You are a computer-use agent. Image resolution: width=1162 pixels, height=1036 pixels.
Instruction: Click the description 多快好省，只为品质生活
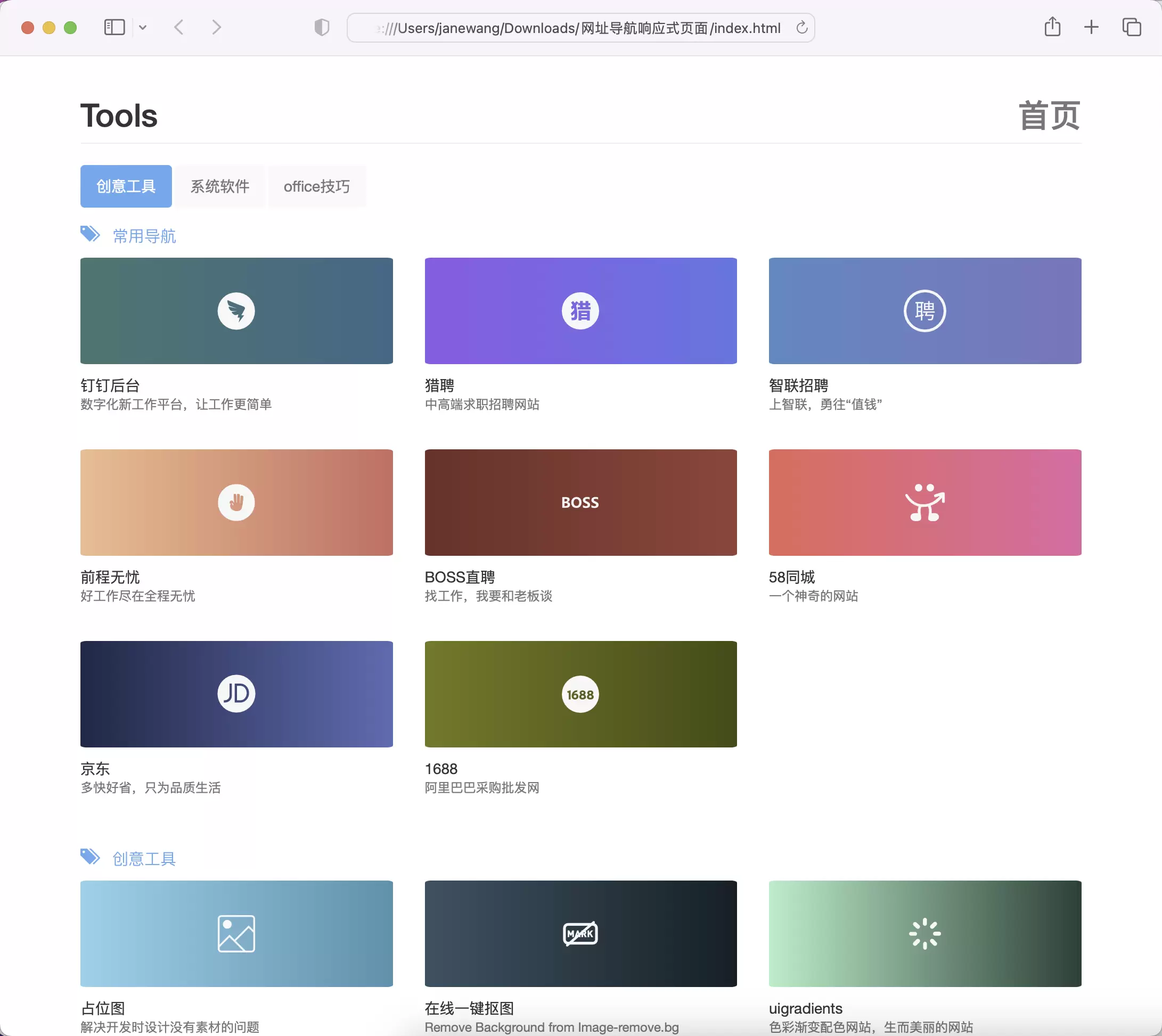(x=150, y=788)
